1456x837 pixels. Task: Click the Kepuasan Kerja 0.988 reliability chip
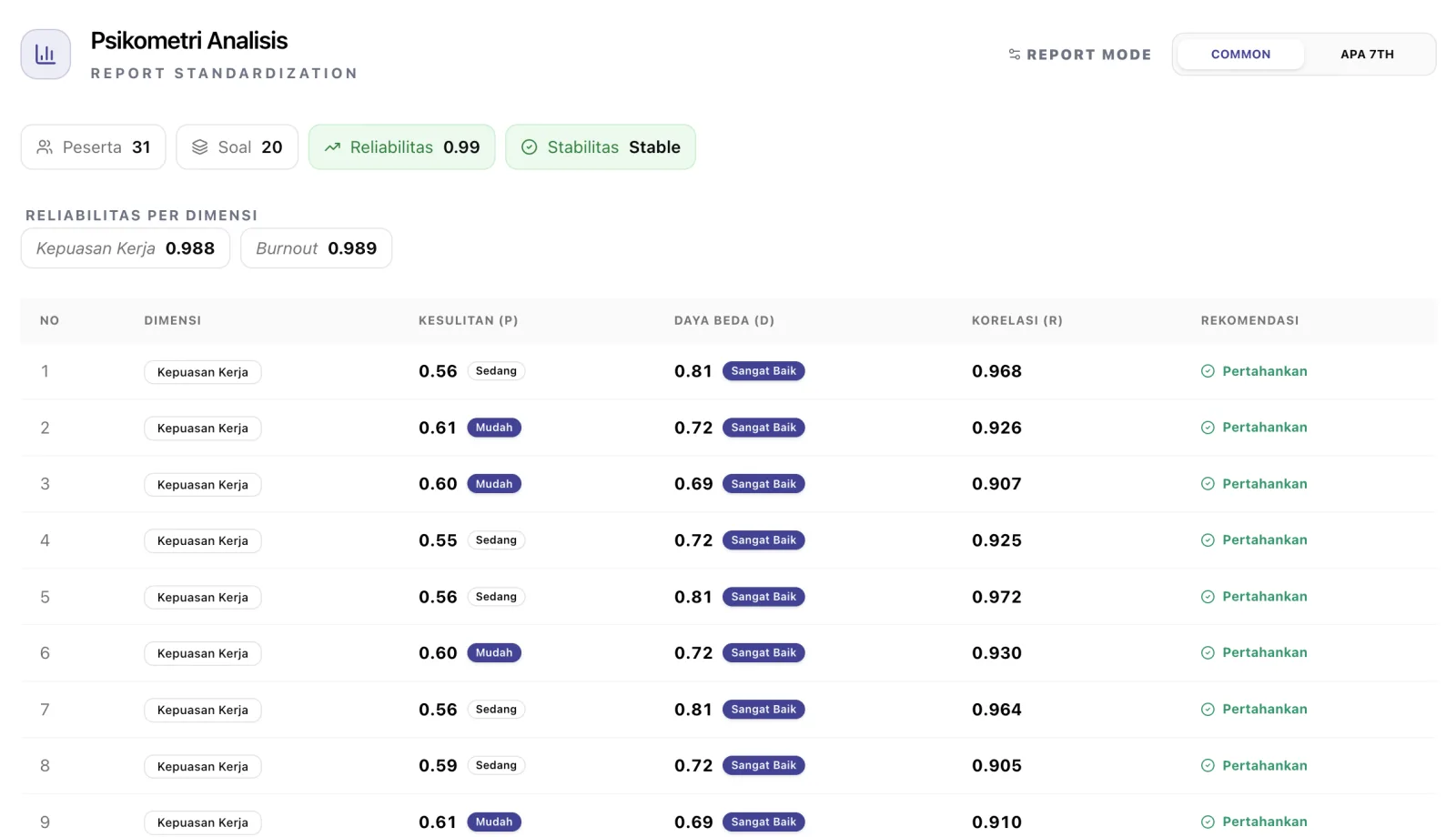point(126,248)
